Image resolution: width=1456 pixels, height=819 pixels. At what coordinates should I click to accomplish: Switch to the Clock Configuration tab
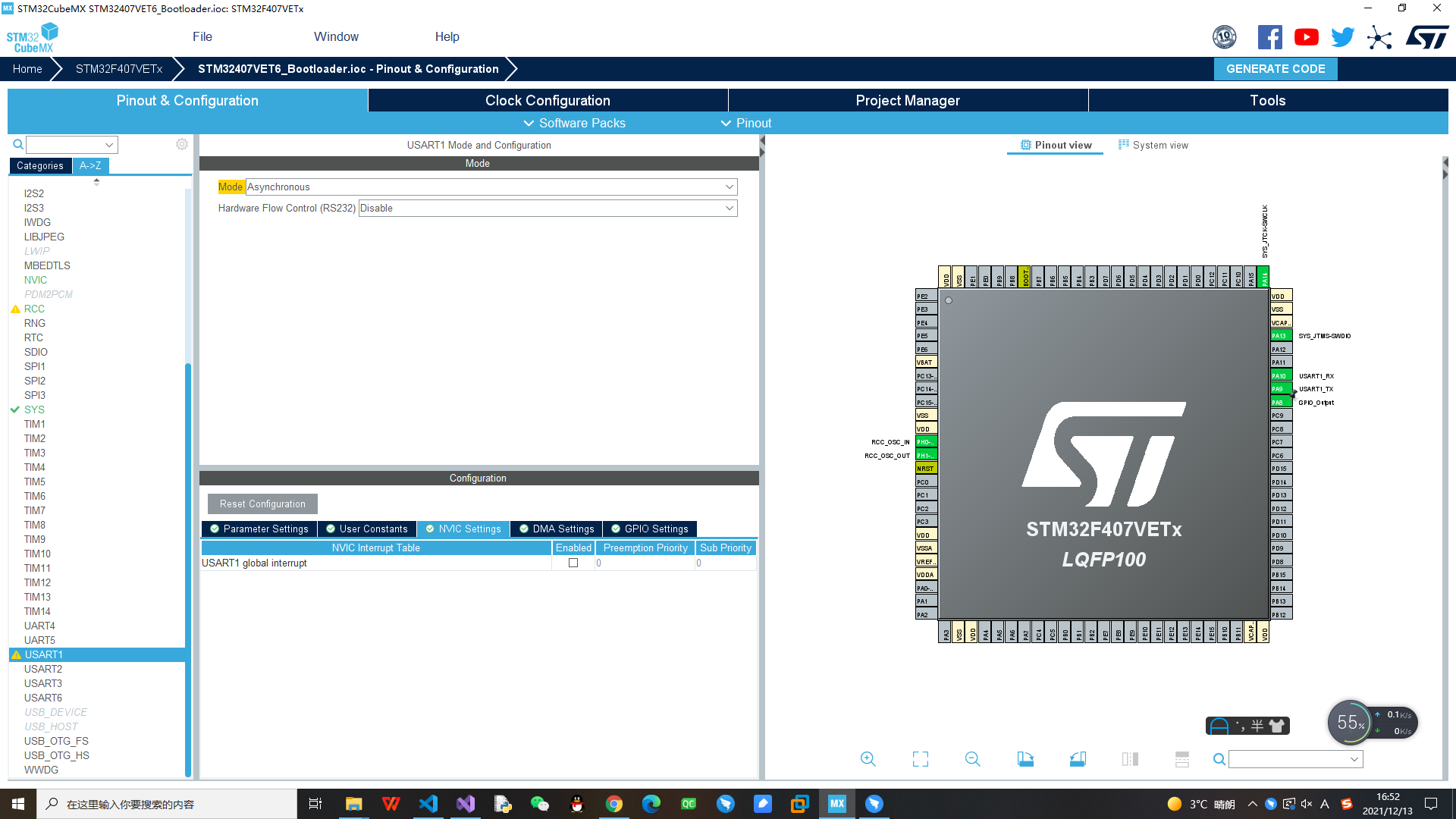[x=547, y=100]
